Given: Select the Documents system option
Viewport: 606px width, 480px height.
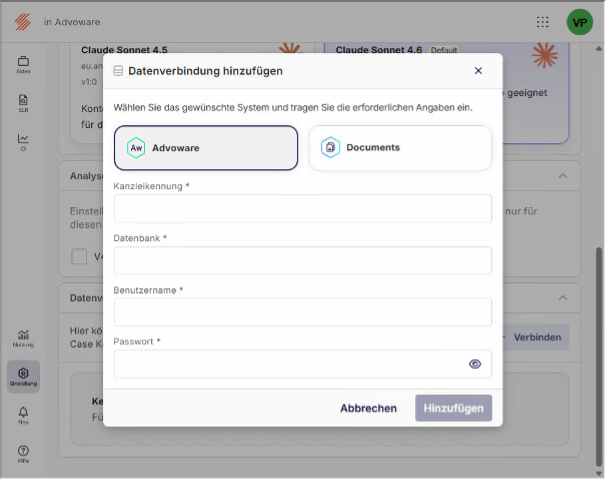Looking at the screenshot, I should [x=400, y=148].
